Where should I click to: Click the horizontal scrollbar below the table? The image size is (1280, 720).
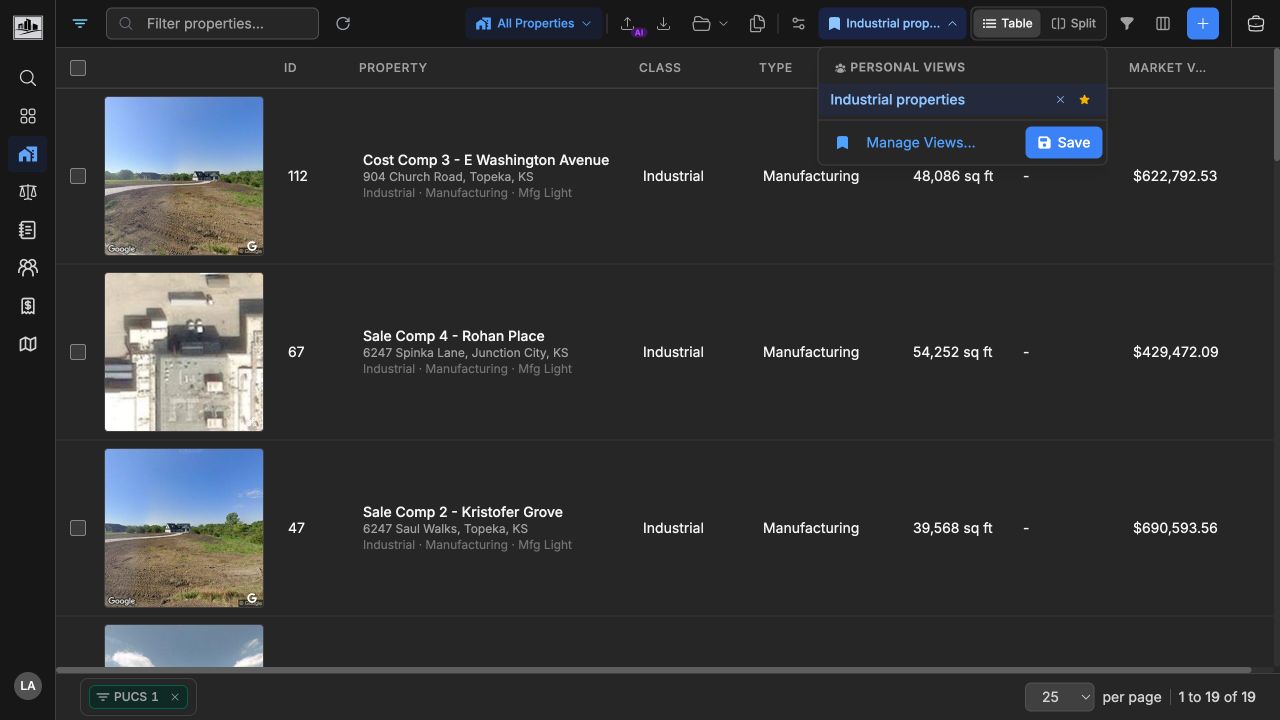[653, 670]
